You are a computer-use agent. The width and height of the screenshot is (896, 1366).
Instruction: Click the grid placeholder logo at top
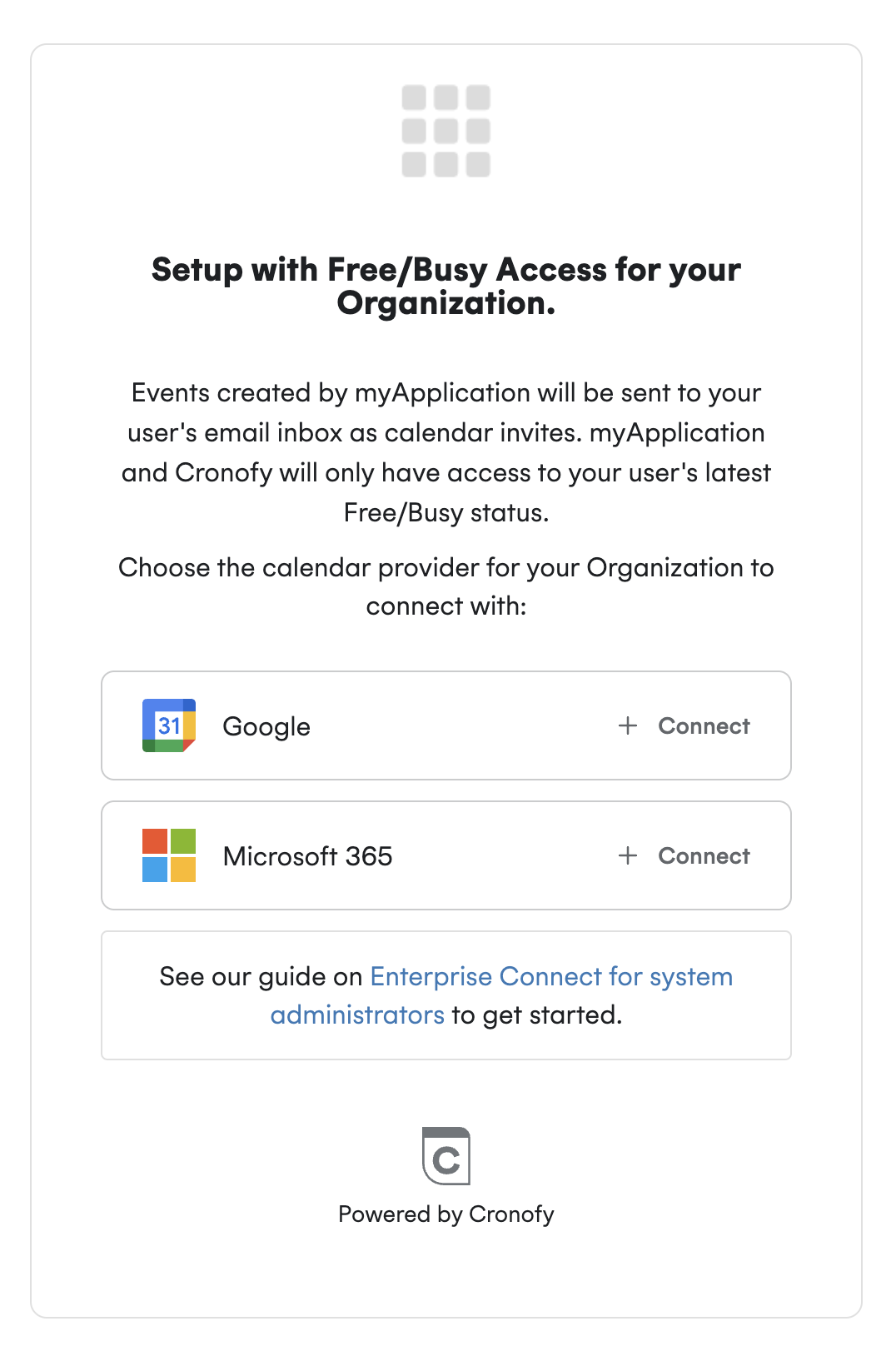click(446, 131)
